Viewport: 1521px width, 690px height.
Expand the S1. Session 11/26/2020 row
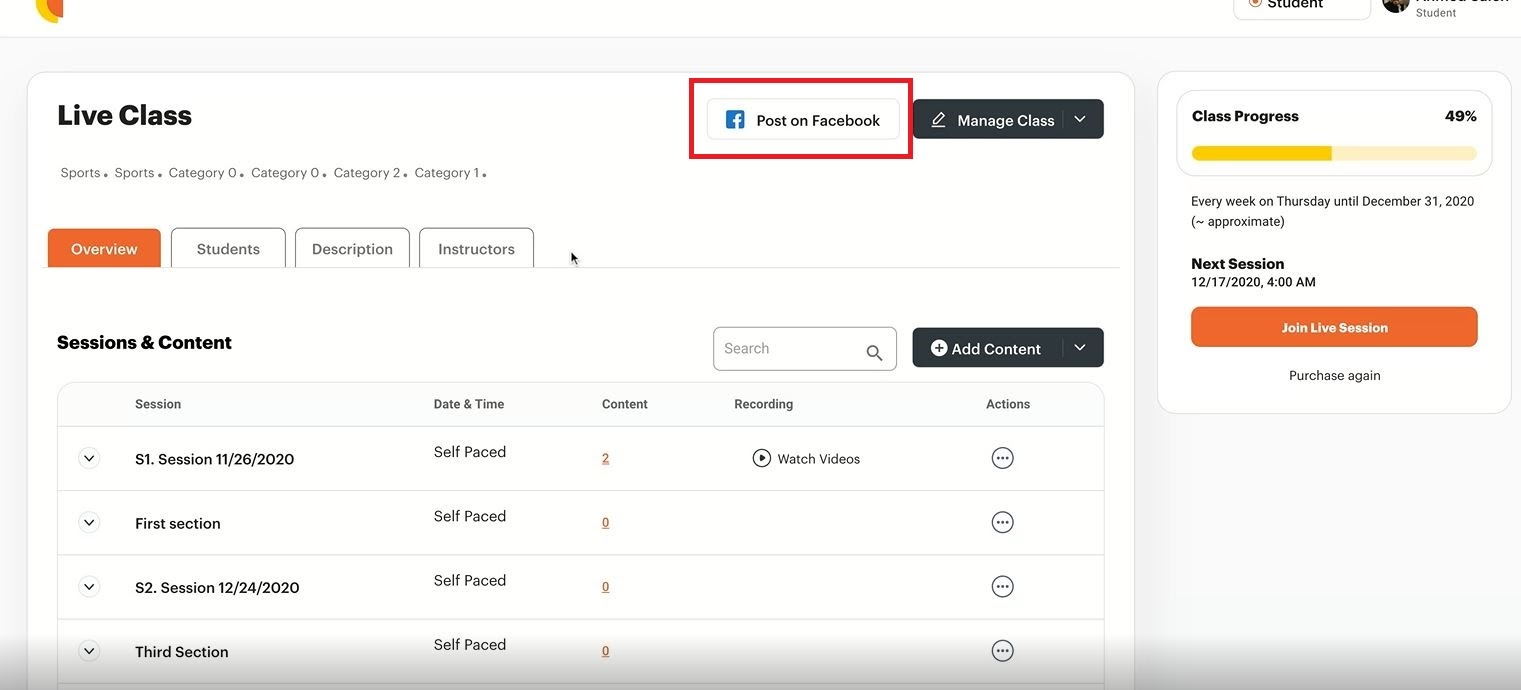pyautogui.click(x=89, y=458)
